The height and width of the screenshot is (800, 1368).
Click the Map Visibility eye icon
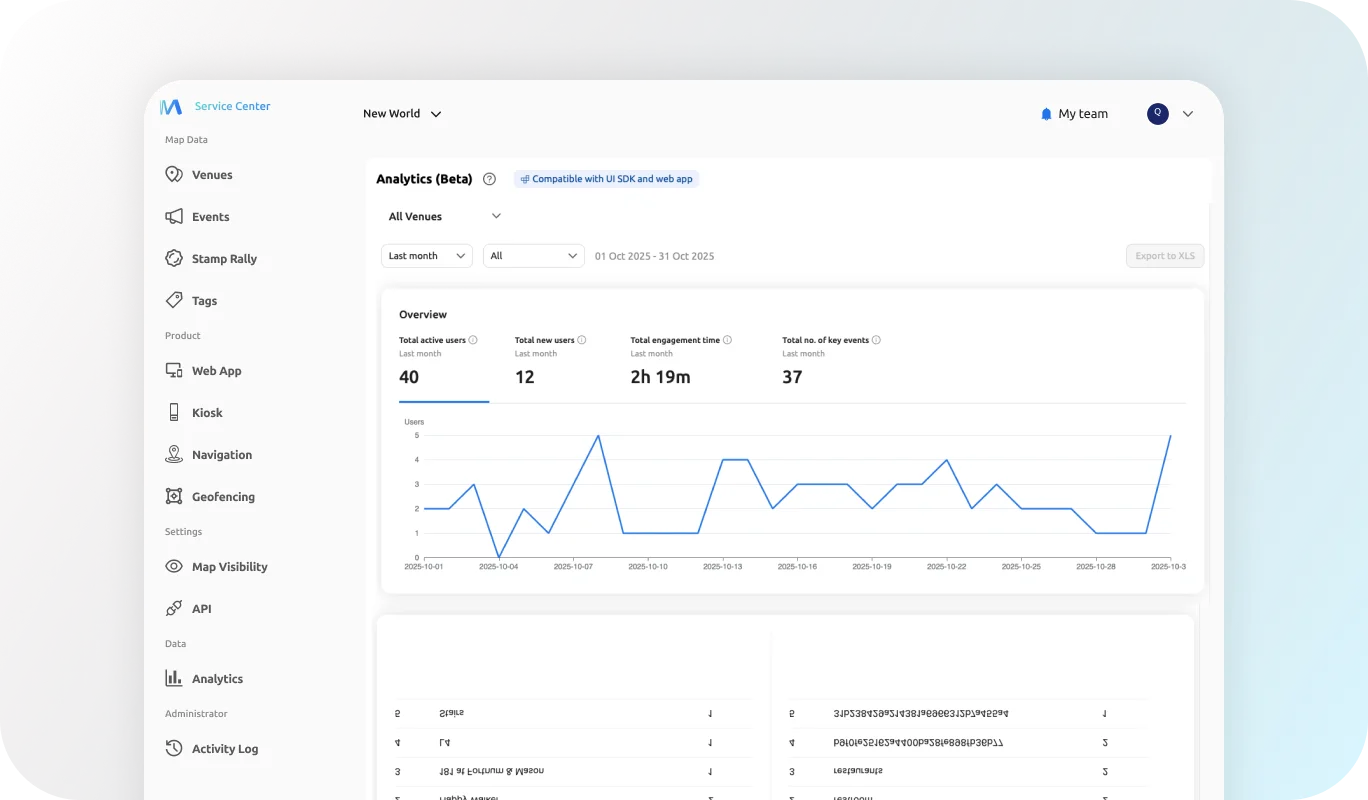(x=174, y=566)
